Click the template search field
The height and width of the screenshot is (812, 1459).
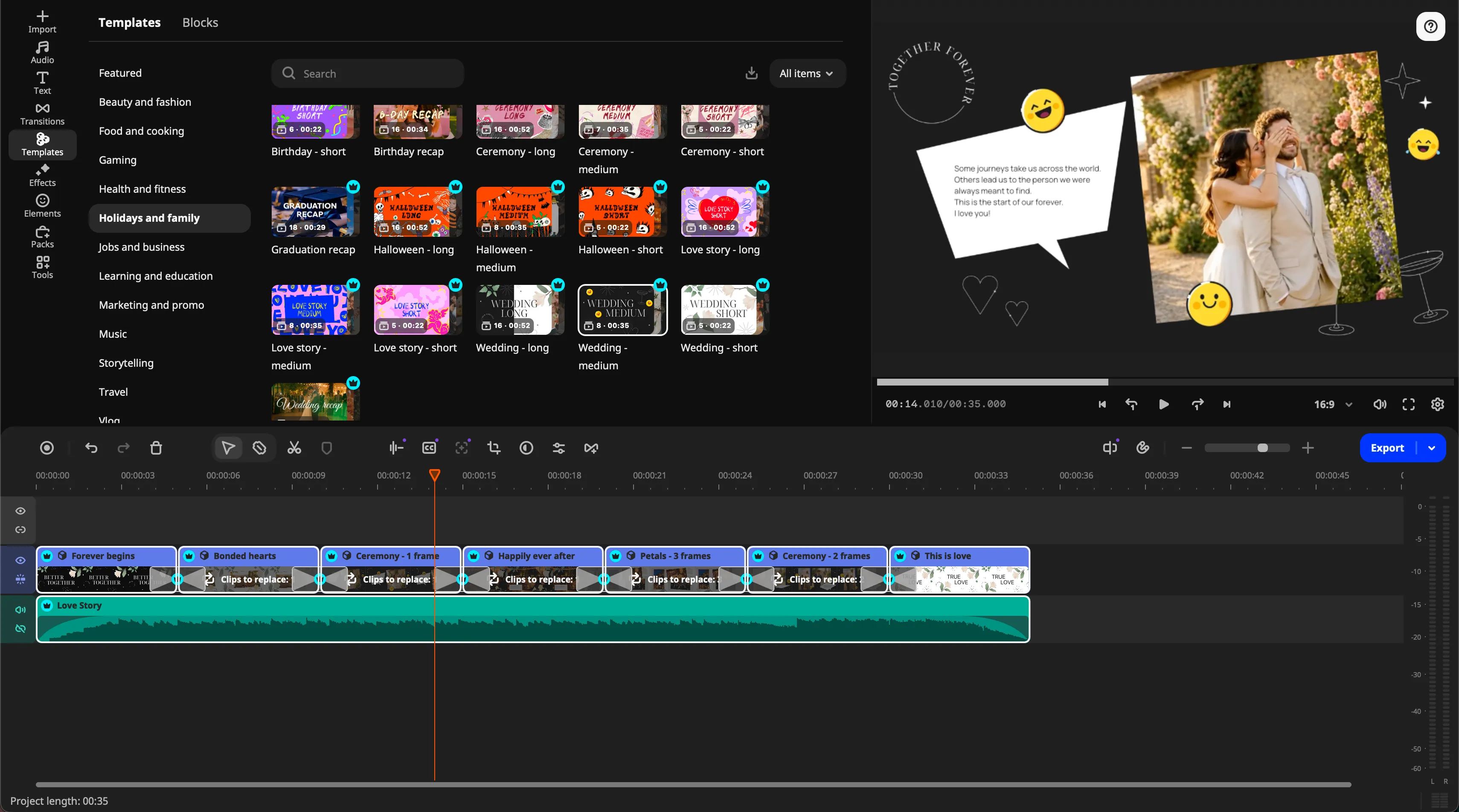(x=368, y=73)
